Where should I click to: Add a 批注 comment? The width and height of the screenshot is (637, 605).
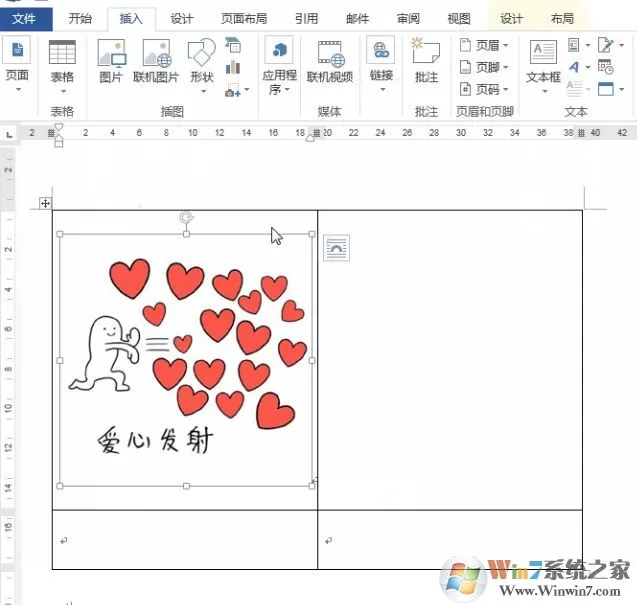pyautogui.click(x=426, y=61)
